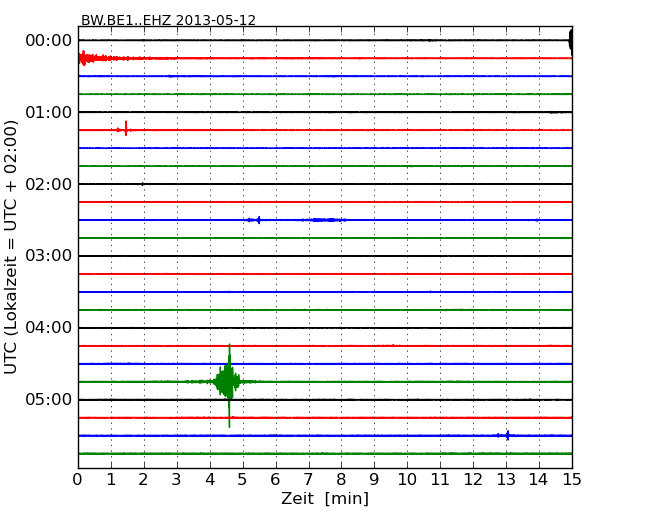Click the x-axis tick label 1

tap(111, 480)
